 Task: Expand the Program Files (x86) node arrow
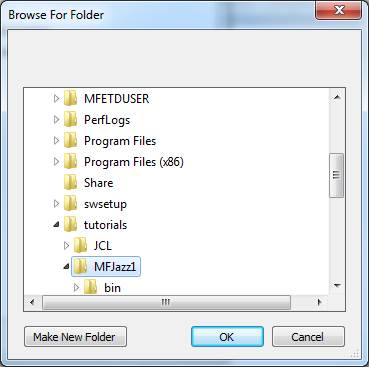[x=56, y=162]
